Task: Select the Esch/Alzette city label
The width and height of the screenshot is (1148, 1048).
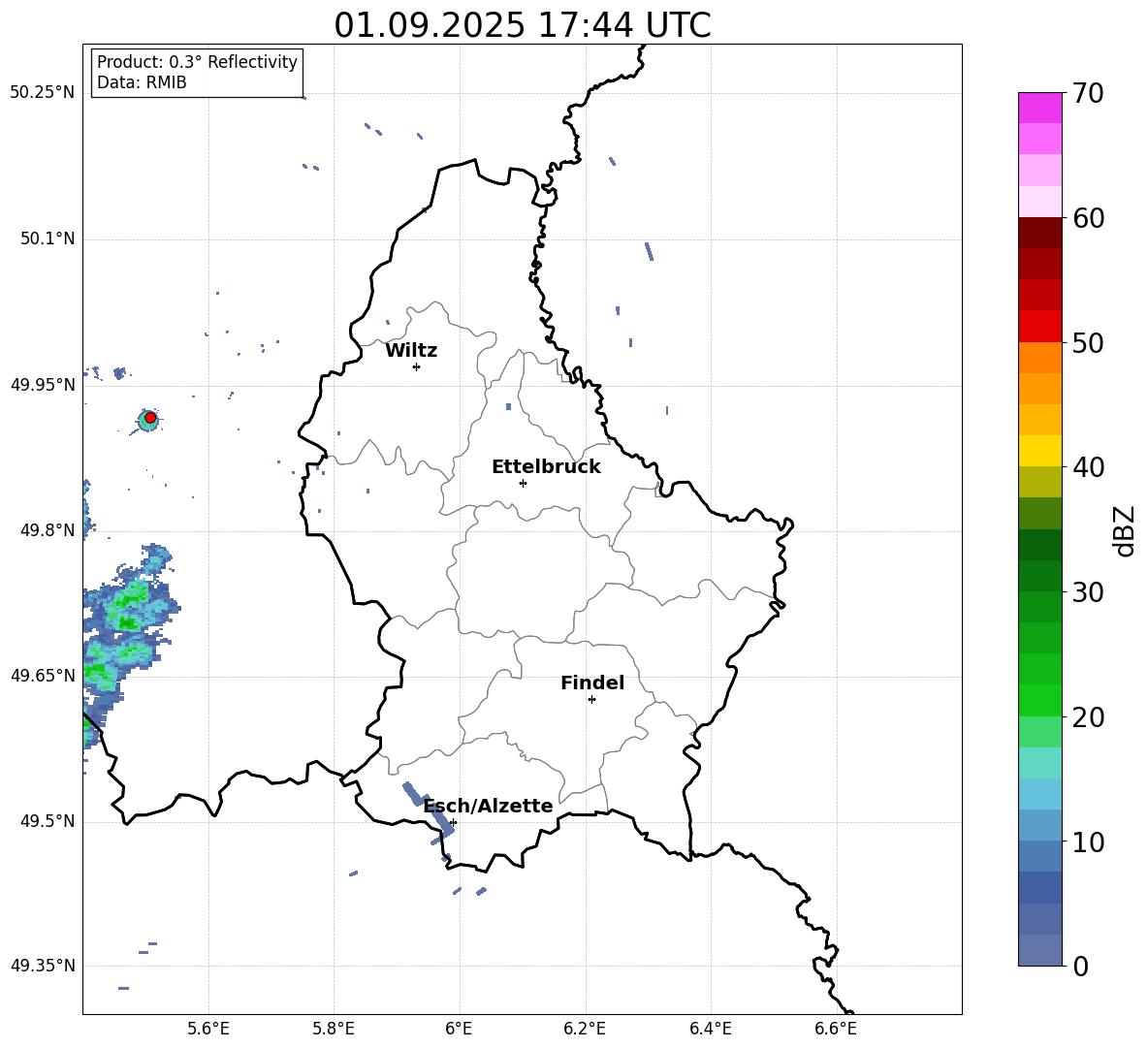Action: 489,807
